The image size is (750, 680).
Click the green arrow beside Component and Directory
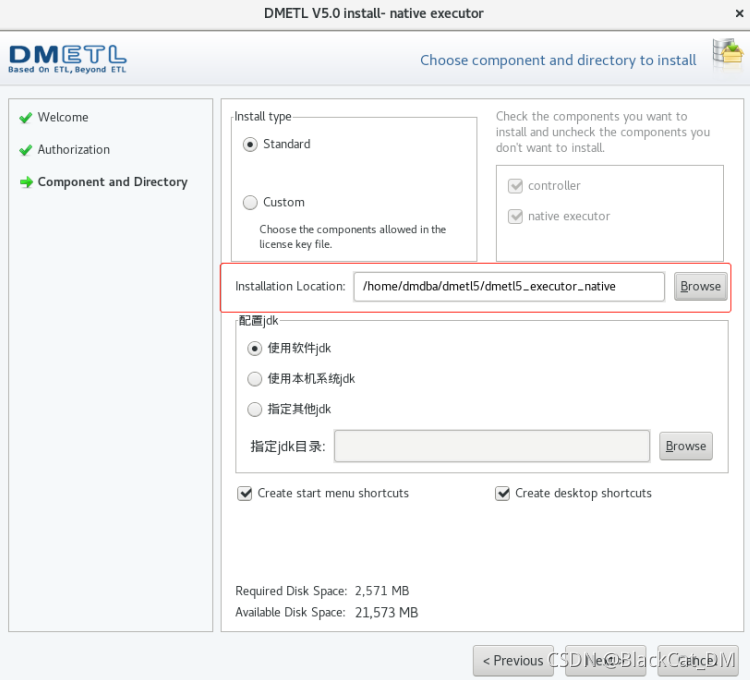point(26,182)
